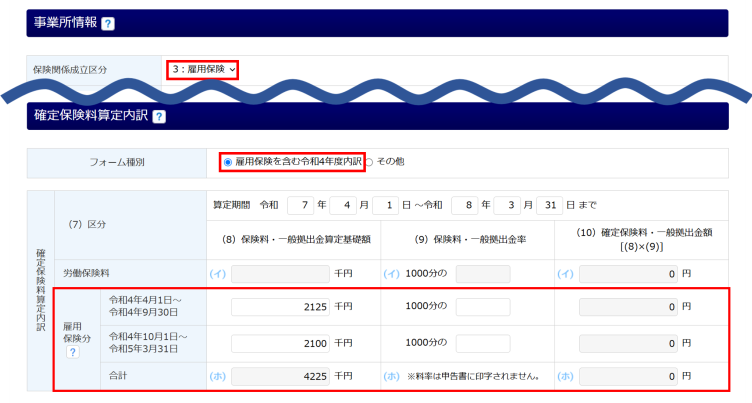This screenshot has width=752, height=403.
Task: Click confirmed amount field in 令和4年4月1日～ row
Action: [x=628, y=307]
